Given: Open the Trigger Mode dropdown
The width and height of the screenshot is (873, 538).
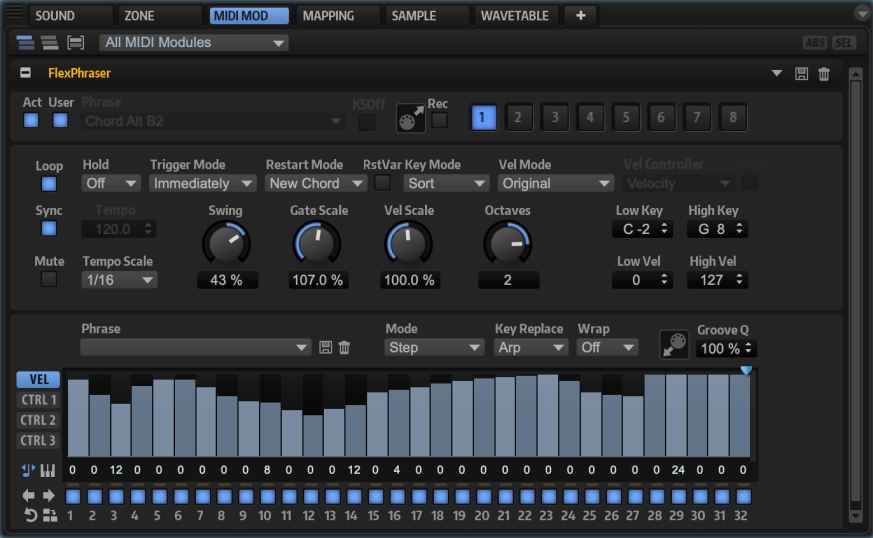Looking at the screenshot, I should 203,184.
